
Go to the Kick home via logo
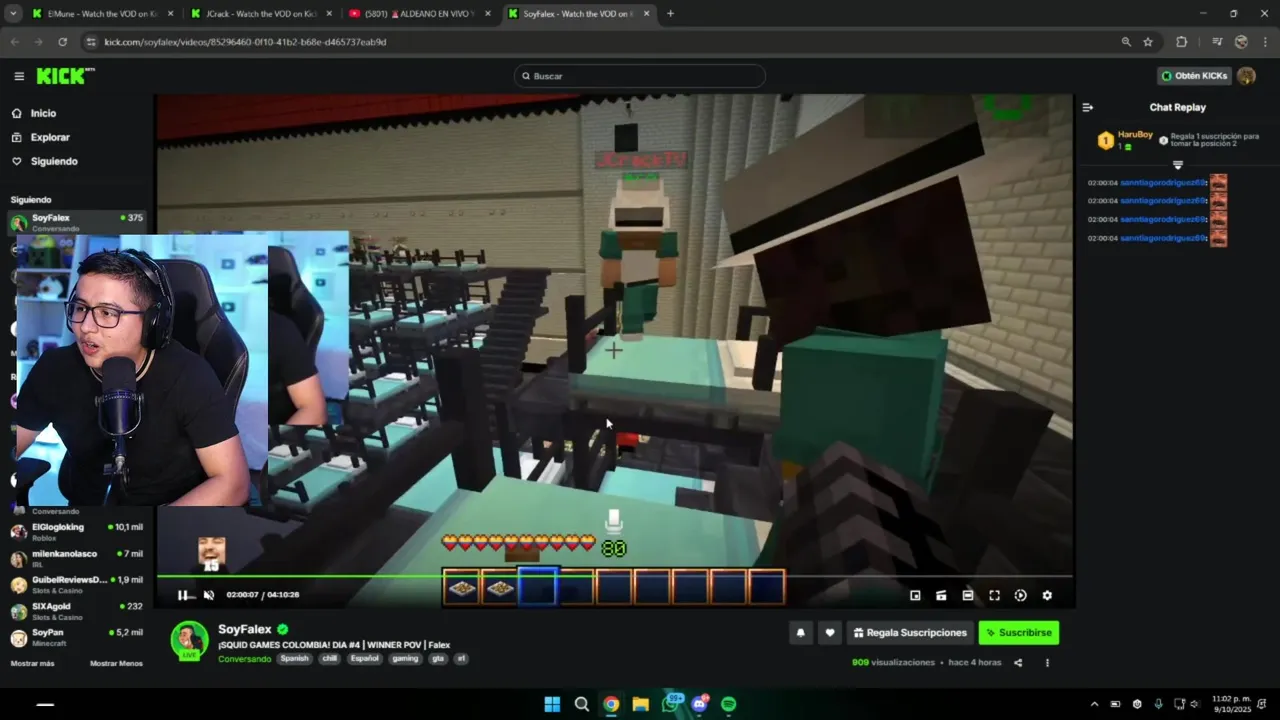pos(65,76)
